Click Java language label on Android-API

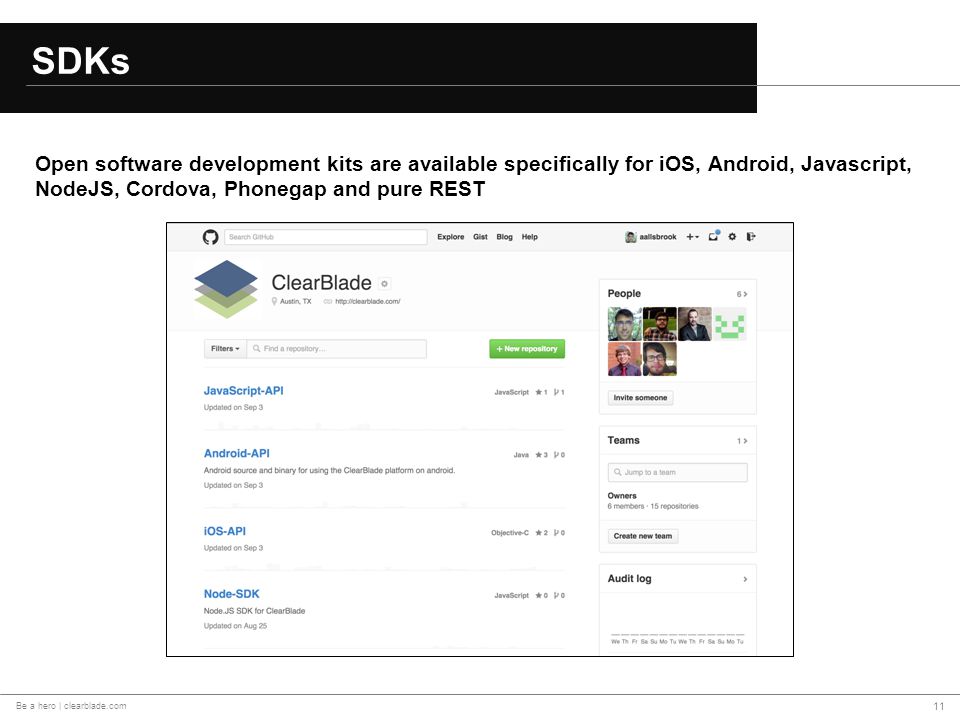tap(521, 455)
